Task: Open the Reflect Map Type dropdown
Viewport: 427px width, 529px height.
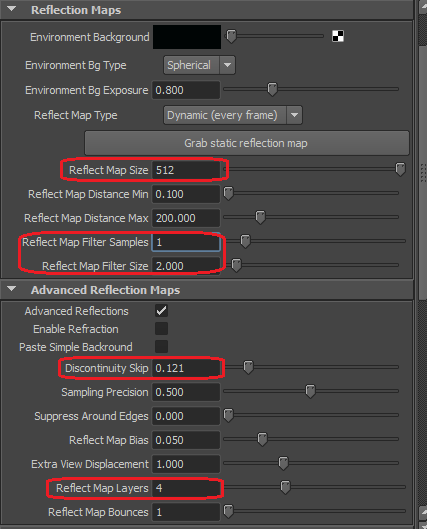Action: [233, 115]
